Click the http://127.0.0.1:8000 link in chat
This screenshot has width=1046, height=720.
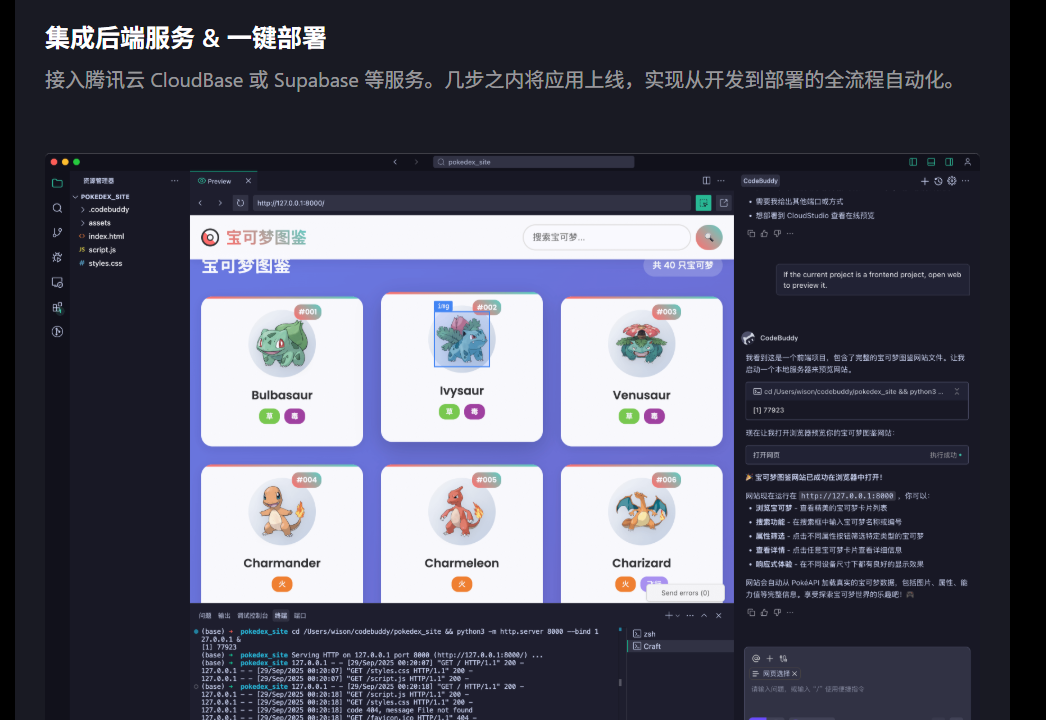[x=847, y=496]
